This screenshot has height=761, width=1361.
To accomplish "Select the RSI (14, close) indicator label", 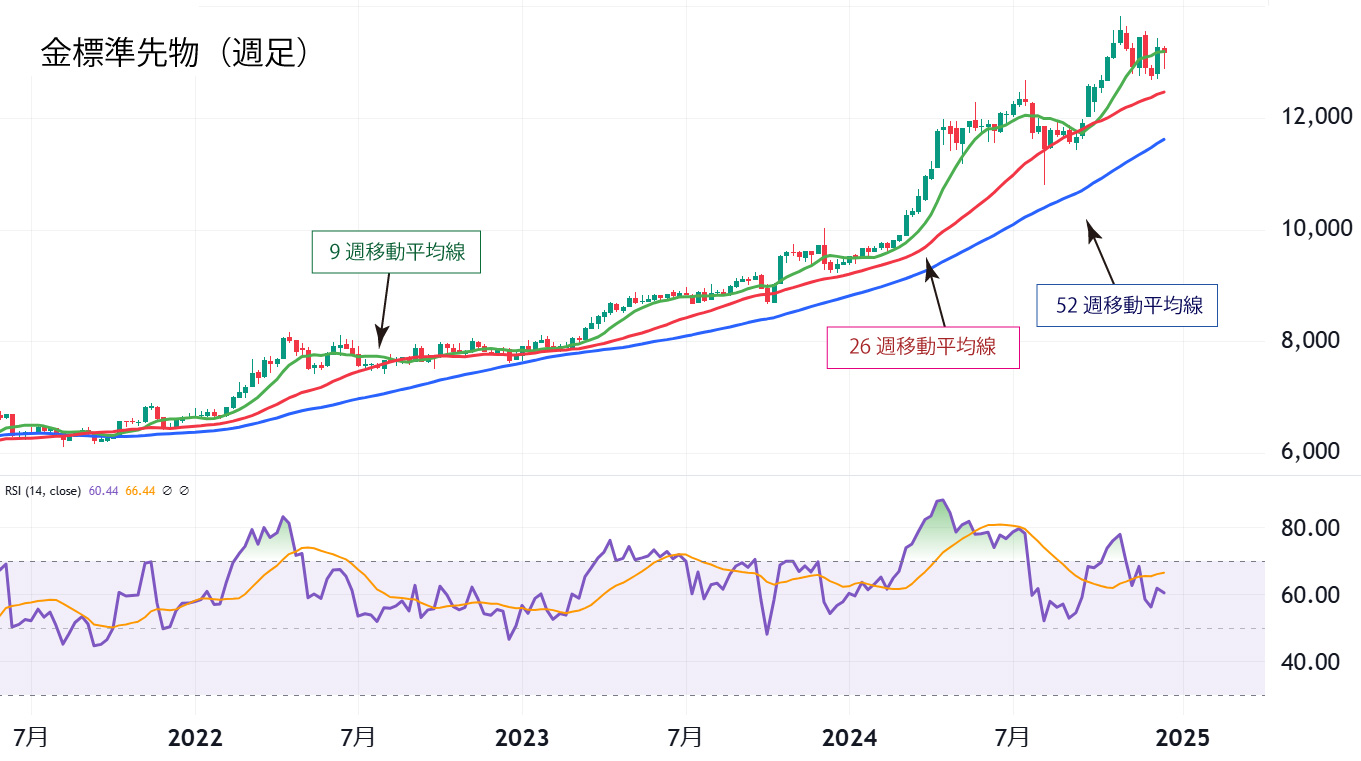I will 45,491.
